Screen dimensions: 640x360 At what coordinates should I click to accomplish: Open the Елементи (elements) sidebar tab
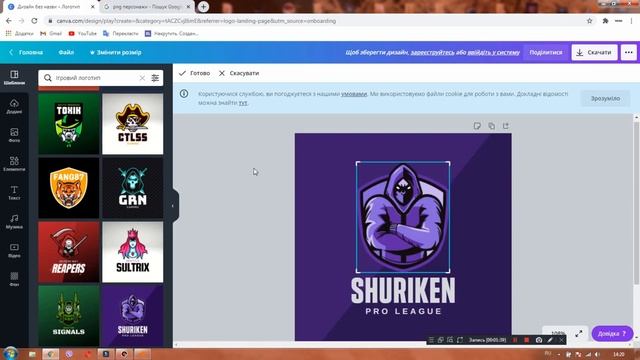click(14, 164)
